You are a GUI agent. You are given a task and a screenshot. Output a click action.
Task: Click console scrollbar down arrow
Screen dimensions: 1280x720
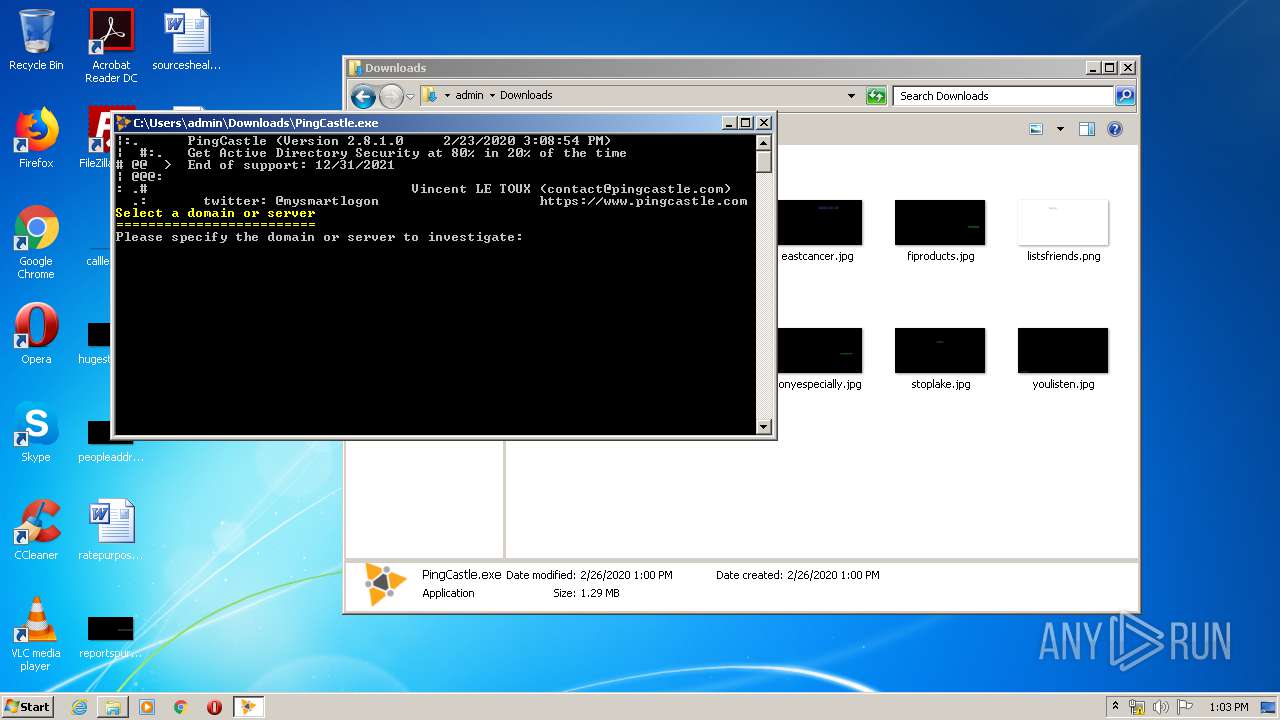pyautogui.click(x=764, y=427)
